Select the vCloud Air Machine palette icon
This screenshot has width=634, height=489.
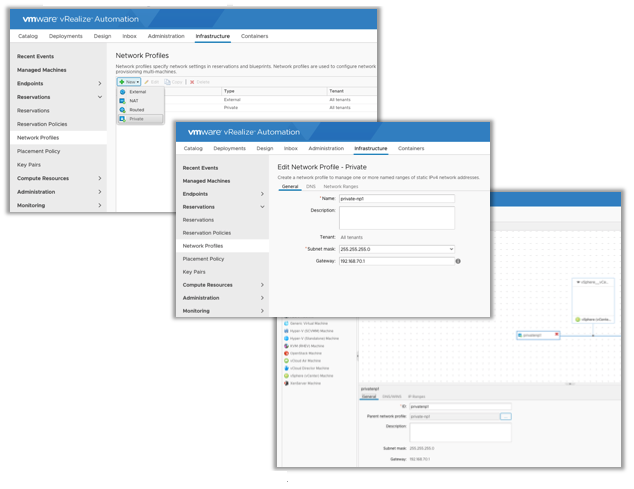click(x=286, y=361)
